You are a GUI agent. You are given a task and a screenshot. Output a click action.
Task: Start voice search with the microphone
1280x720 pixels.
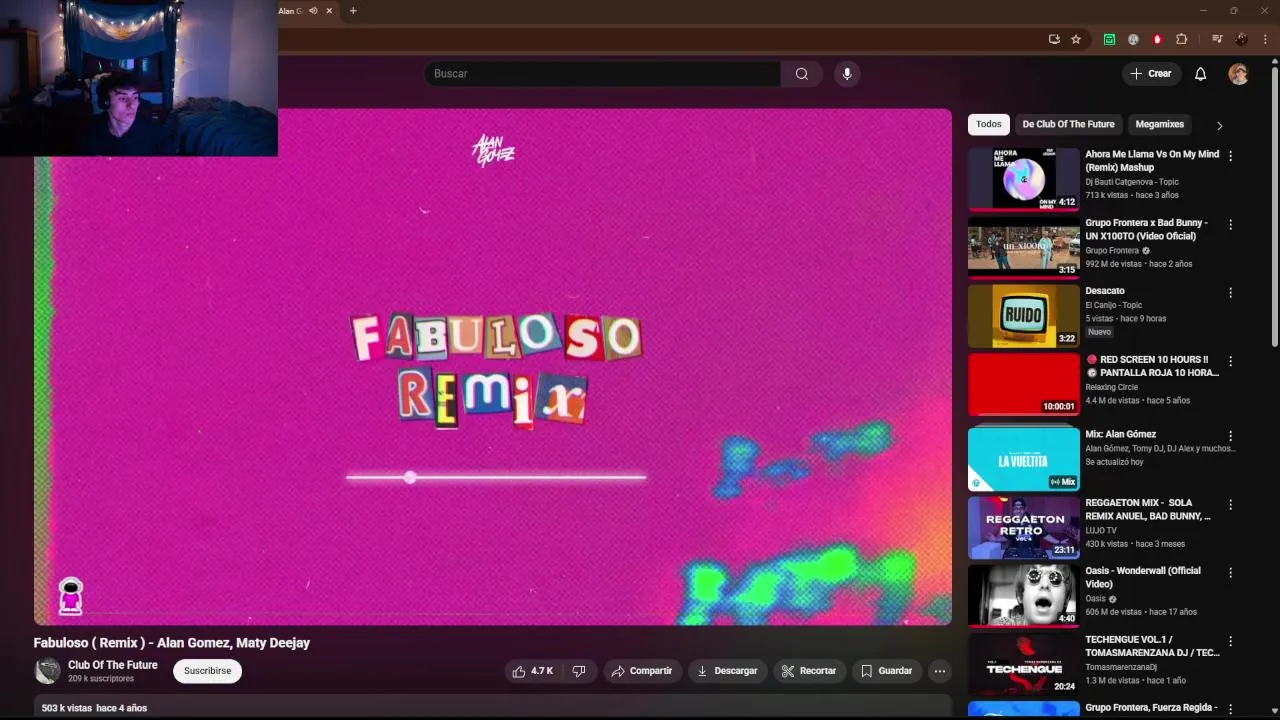847,74
